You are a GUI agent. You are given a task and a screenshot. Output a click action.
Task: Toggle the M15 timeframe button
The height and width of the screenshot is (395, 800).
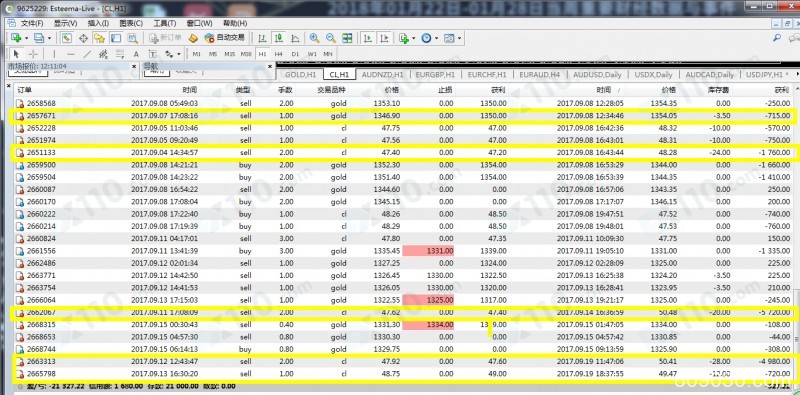point(230,54)
